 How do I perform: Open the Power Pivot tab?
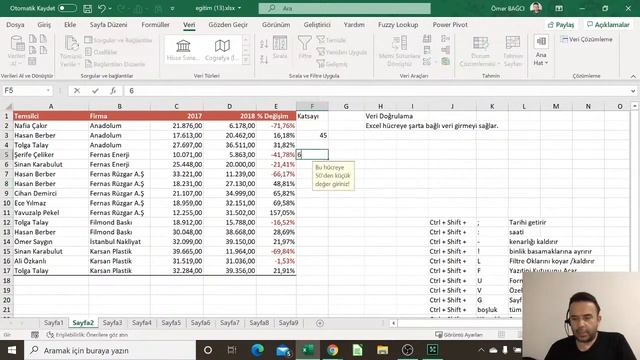click(450, 24)
